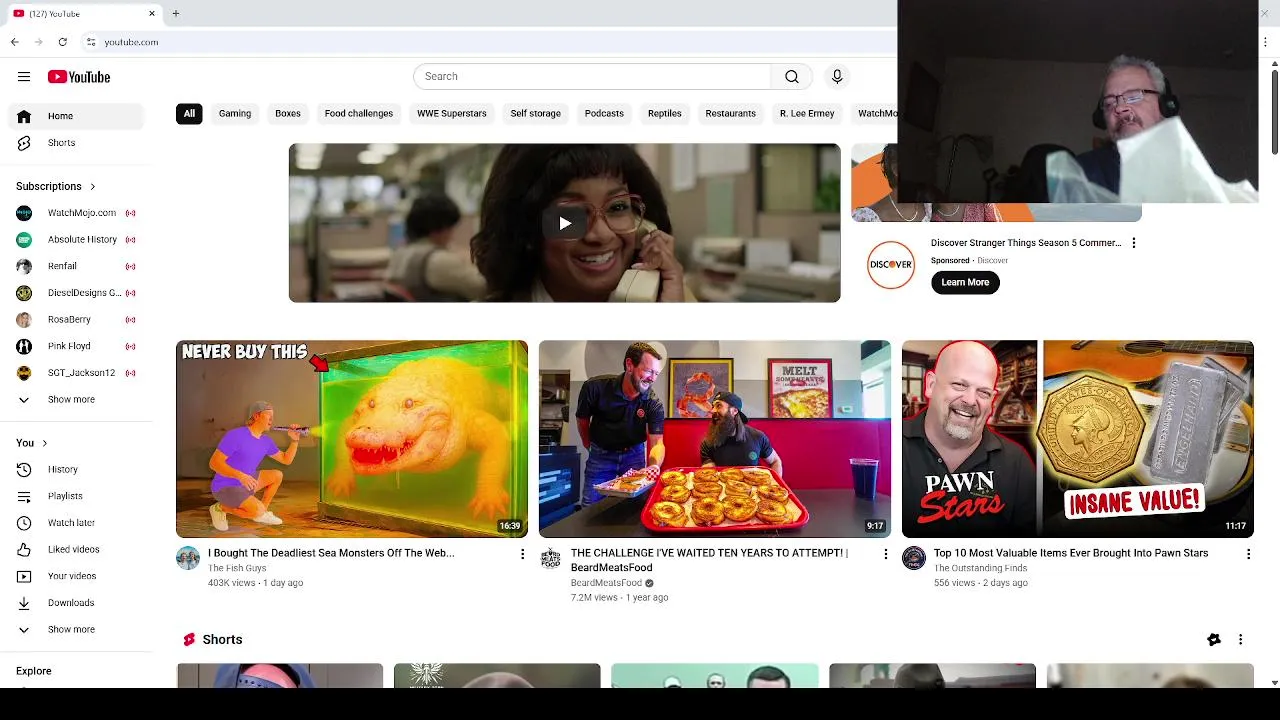The height and width of the screenshot is (720, 1280).
Task: Select the Reptiles filter chip
Action: [x=665, y=114]
